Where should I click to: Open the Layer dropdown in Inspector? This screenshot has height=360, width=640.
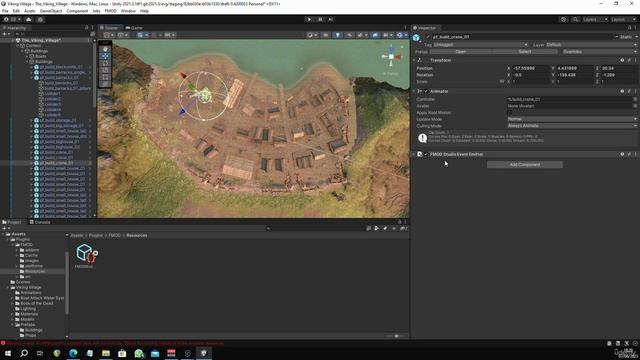click(591, 44)
